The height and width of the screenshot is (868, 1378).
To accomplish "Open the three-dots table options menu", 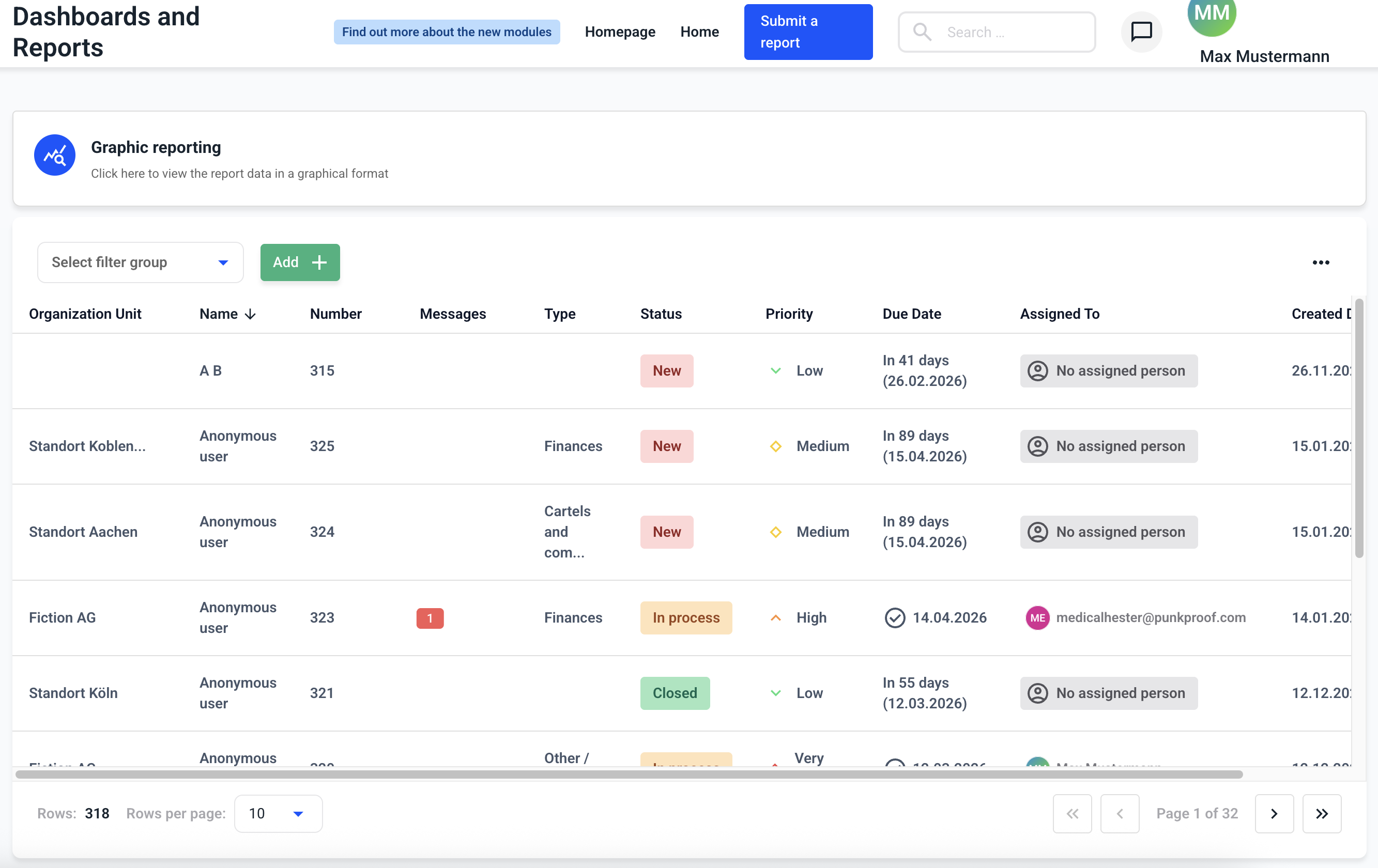I will tap(1320, 262).
